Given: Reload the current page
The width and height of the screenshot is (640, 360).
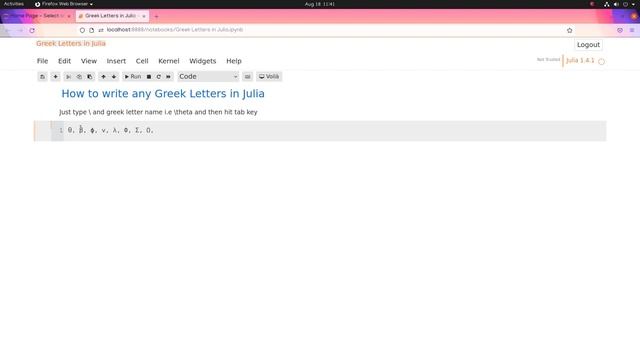Looking at the screenshot, I should 32,30.
